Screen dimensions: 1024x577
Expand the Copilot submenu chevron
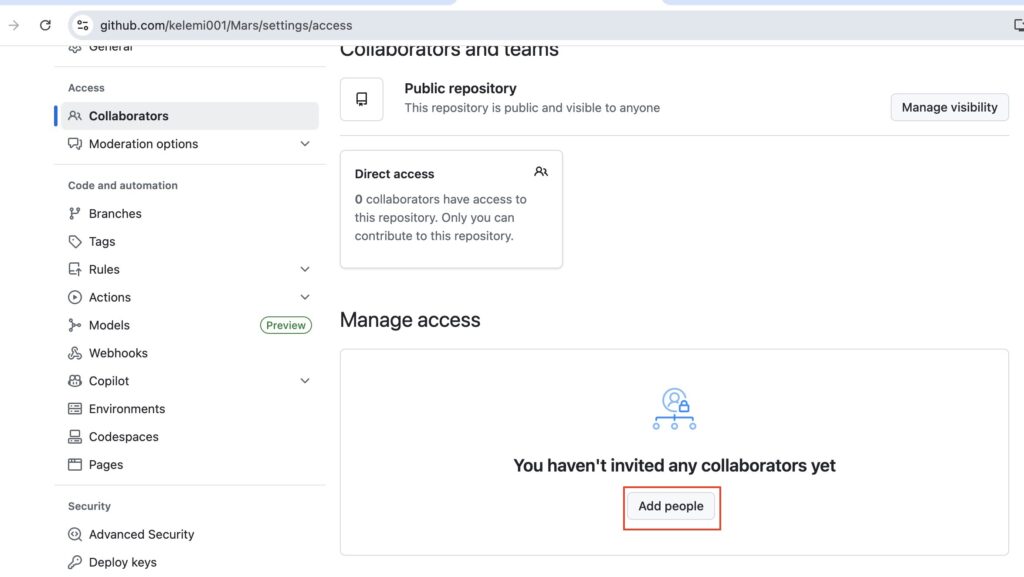(305, 381)
